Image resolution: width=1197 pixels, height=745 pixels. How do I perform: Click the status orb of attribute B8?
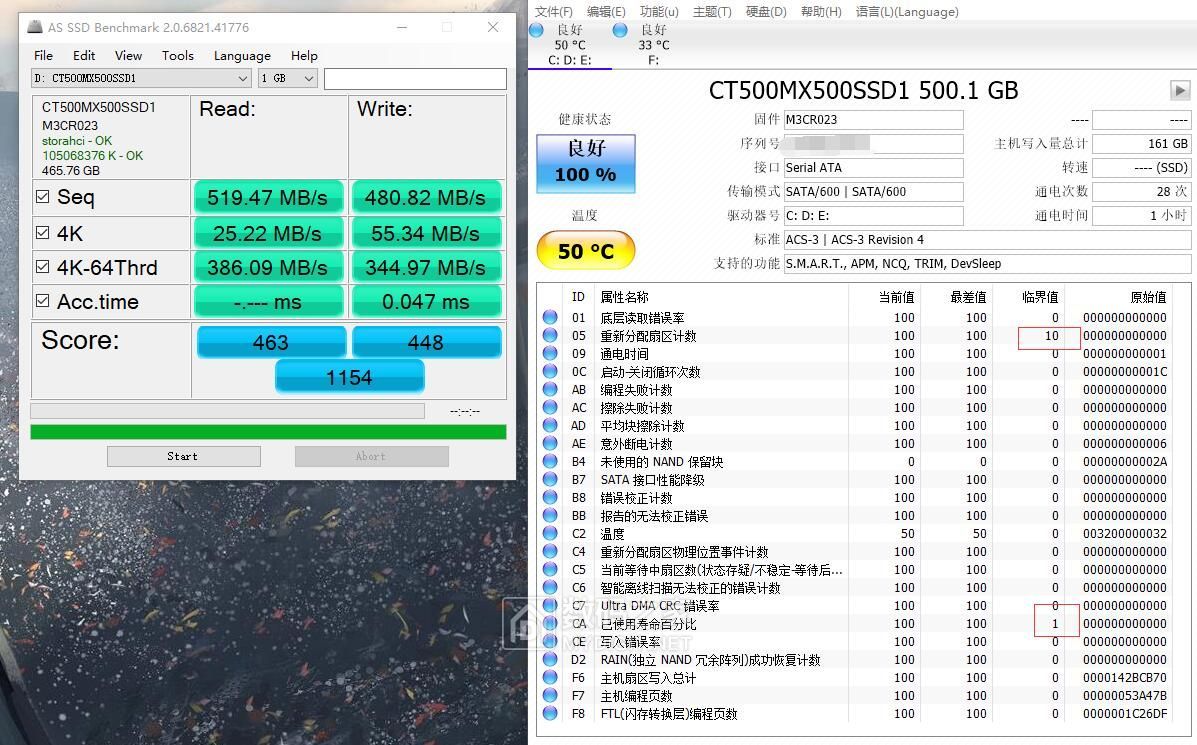tap(550, 497)
